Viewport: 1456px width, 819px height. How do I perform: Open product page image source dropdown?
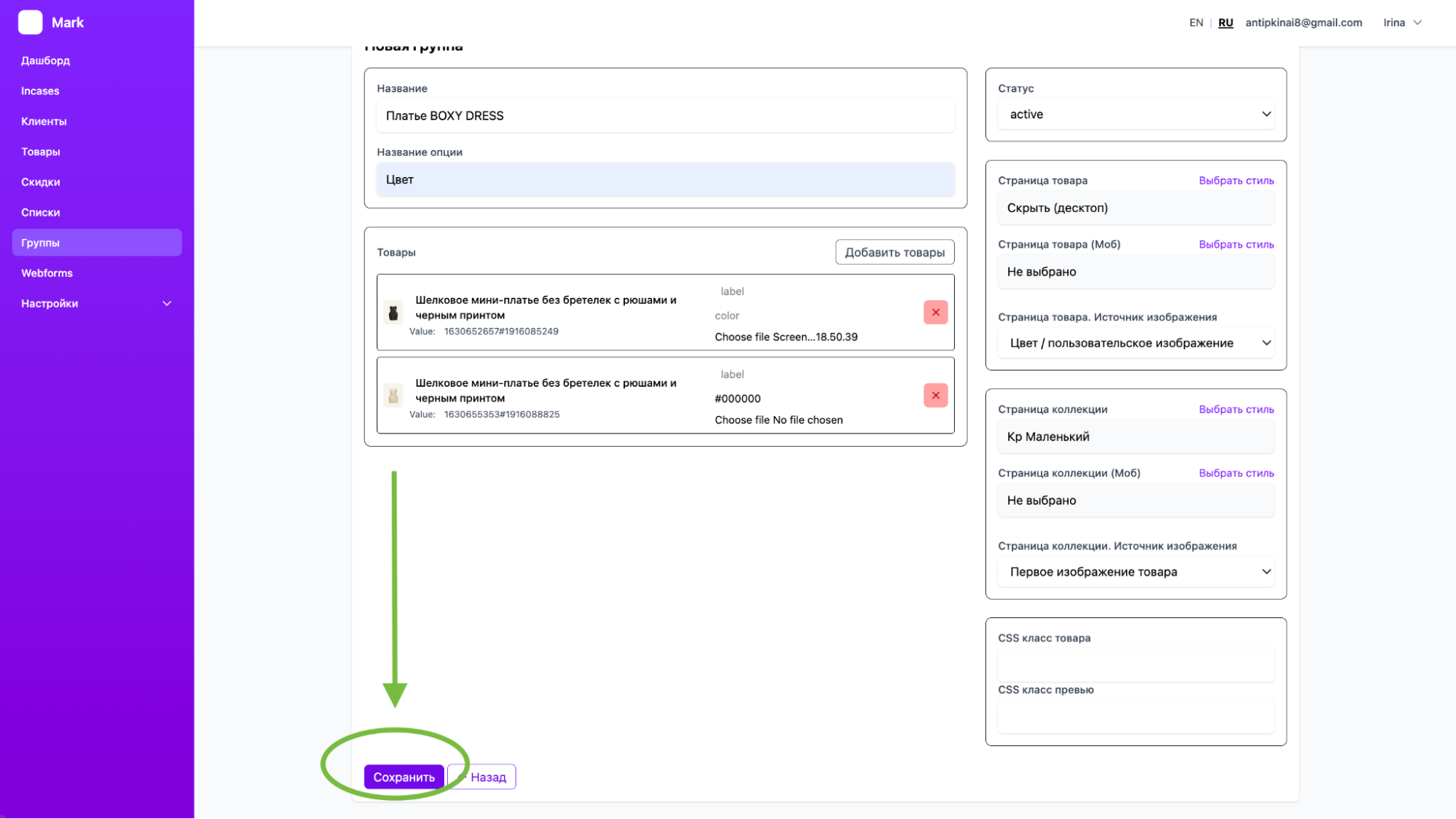1136,343
